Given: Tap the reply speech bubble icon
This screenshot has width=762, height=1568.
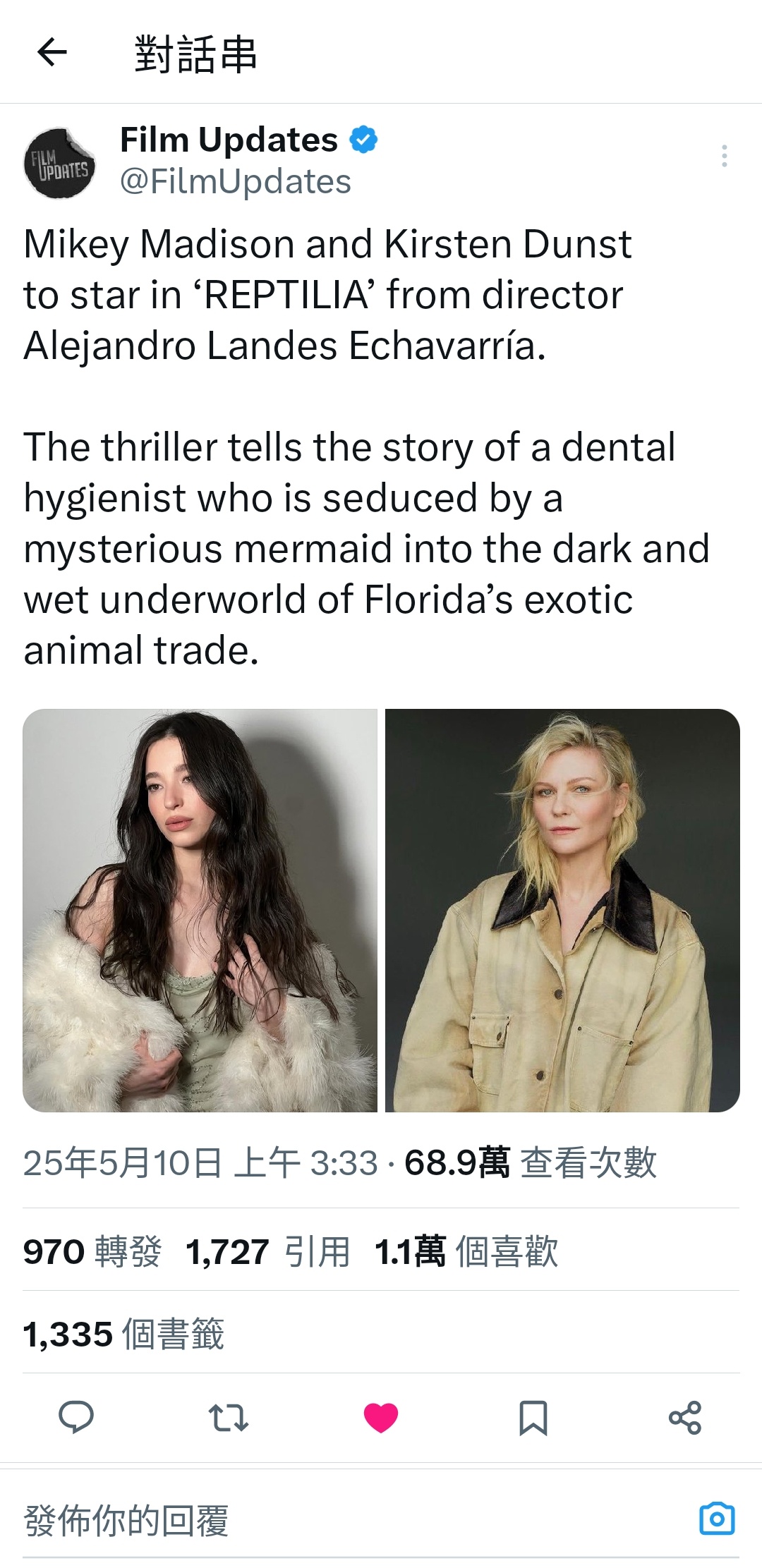Looking at the screenshot, I should [76, 1418].
